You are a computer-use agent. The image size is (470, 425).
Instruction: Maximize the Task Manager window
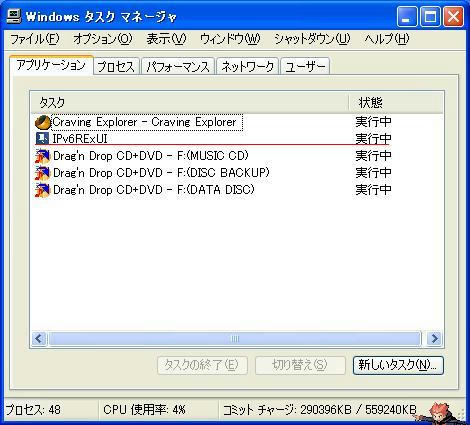[x=430, y=17]
